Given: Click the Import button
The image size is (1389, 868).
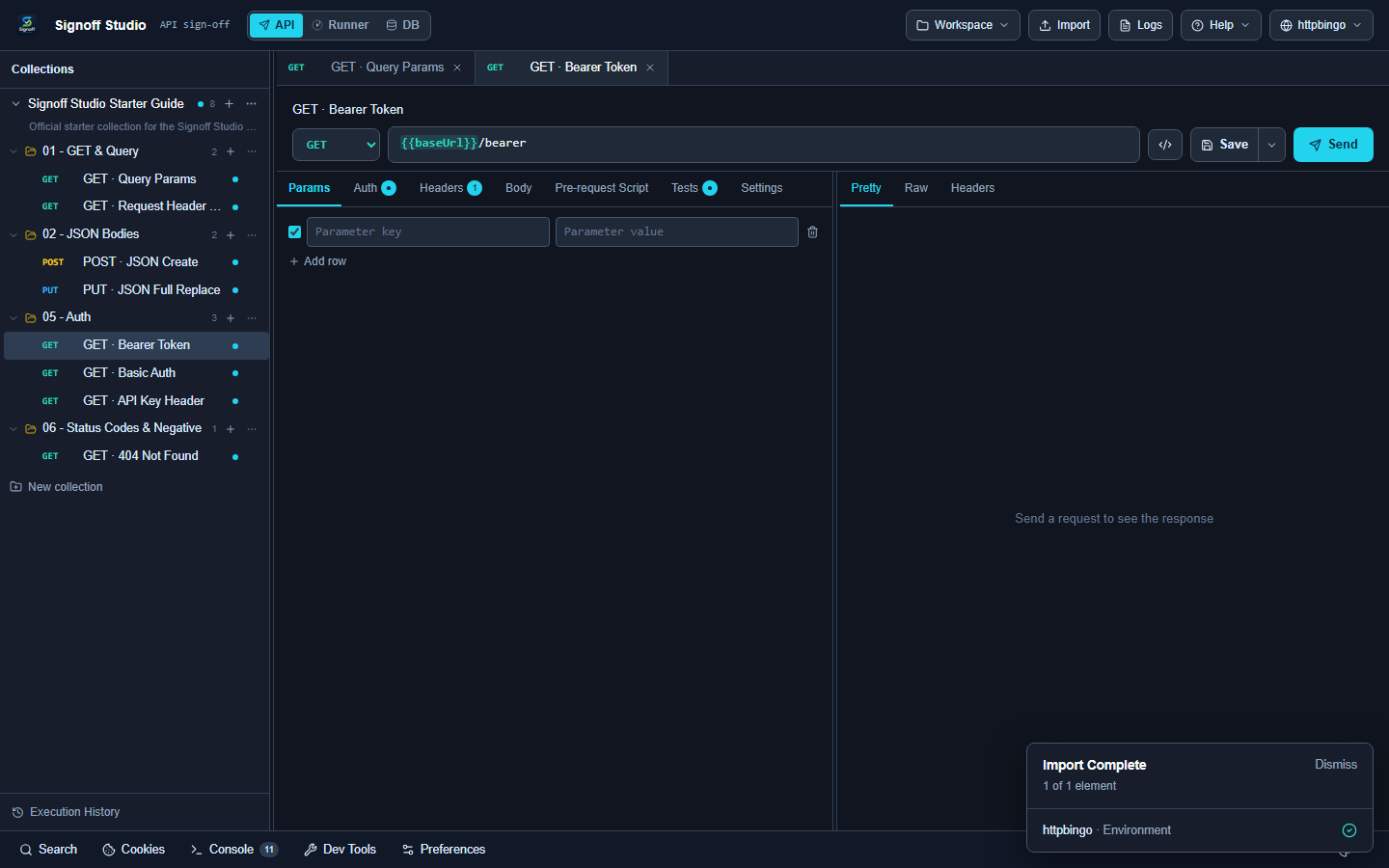Looking at the screenshot, I should (1064, 25).
